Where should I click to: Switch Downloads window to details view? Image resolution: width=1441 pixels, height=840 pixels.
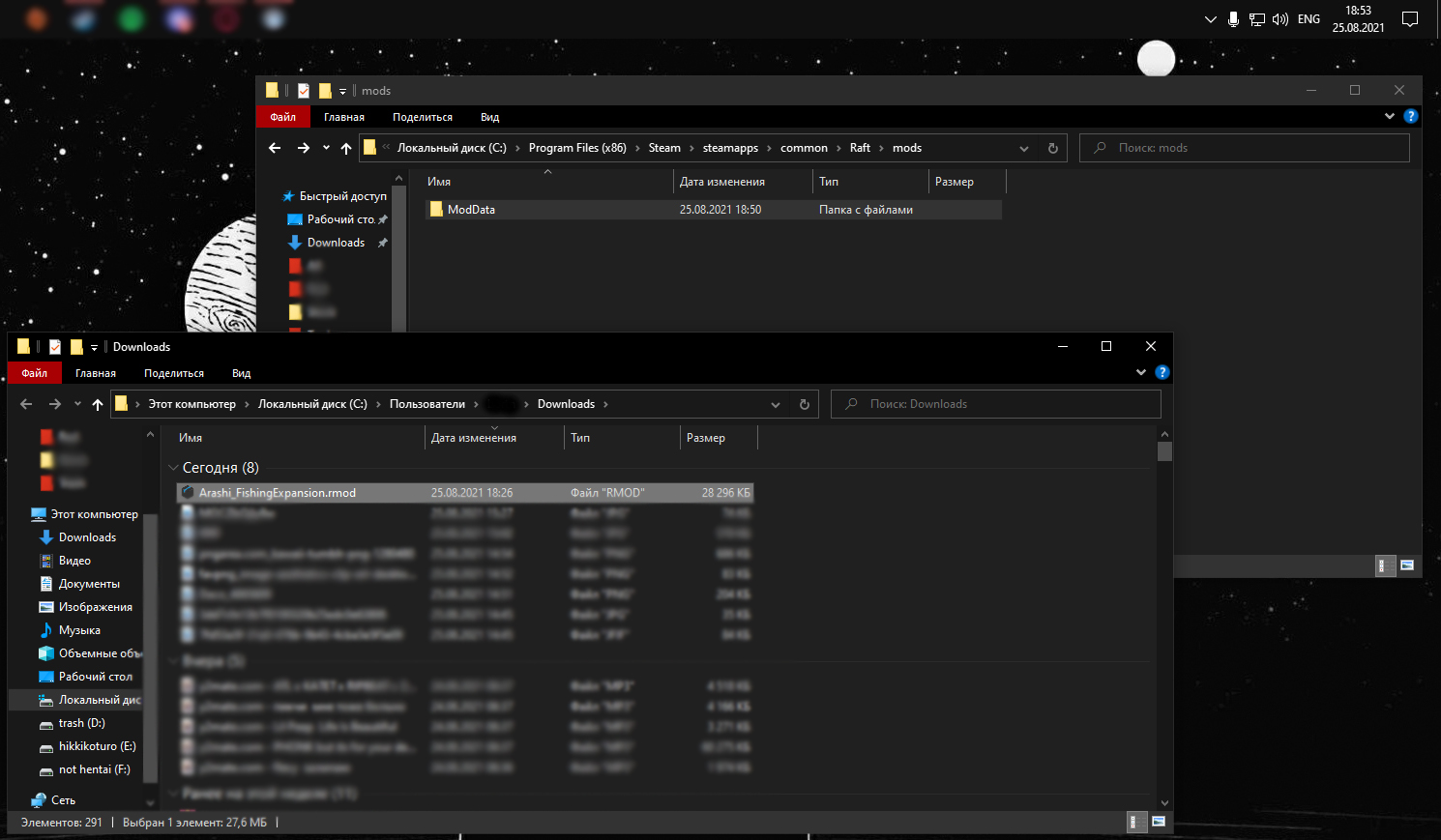coord(1137,822)
